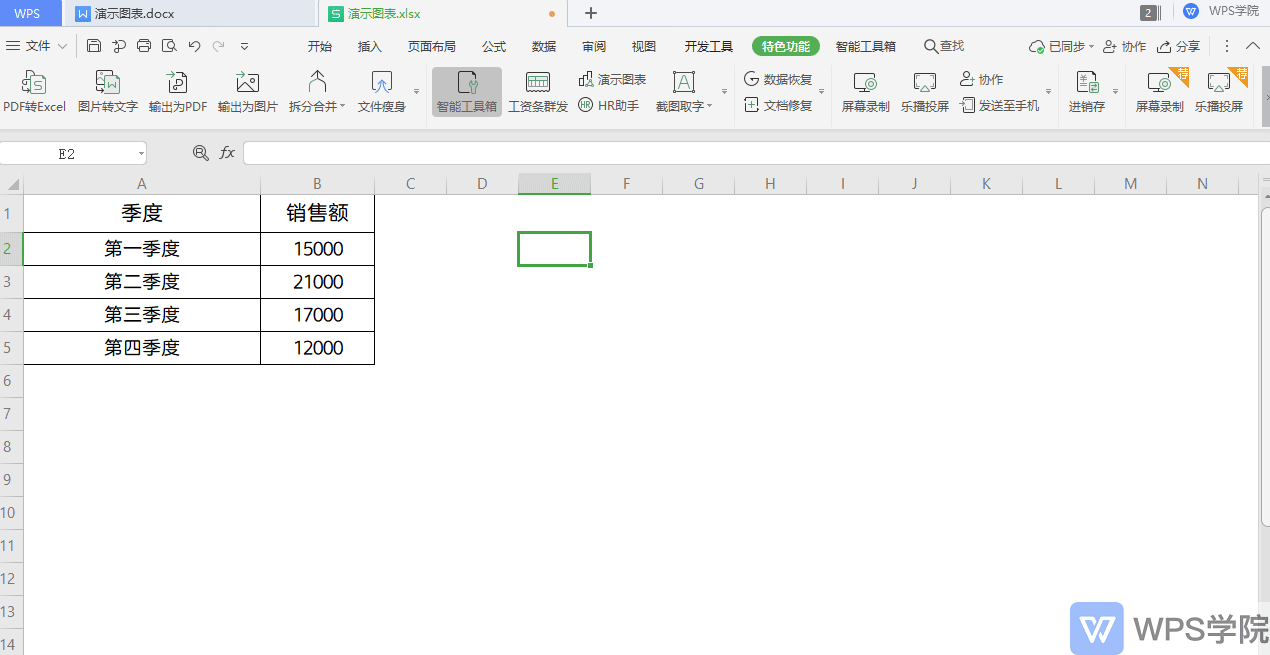1270x655 pixels.
Task: Launch 图片转文字 image to text tool
Action: [107, 92]
